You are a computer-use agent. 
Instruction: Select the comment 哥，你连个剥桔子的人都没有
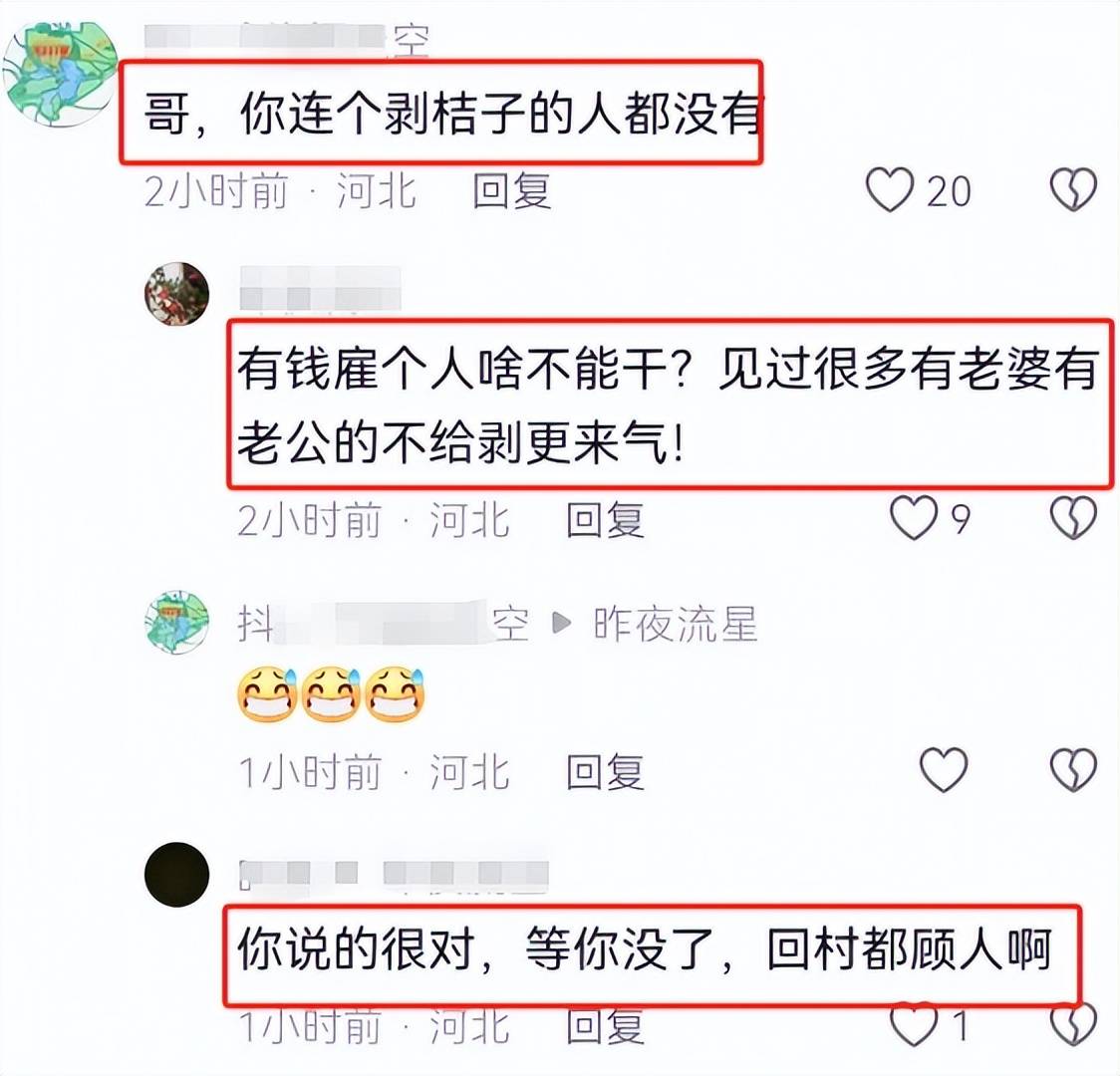[x=452, y=114]
